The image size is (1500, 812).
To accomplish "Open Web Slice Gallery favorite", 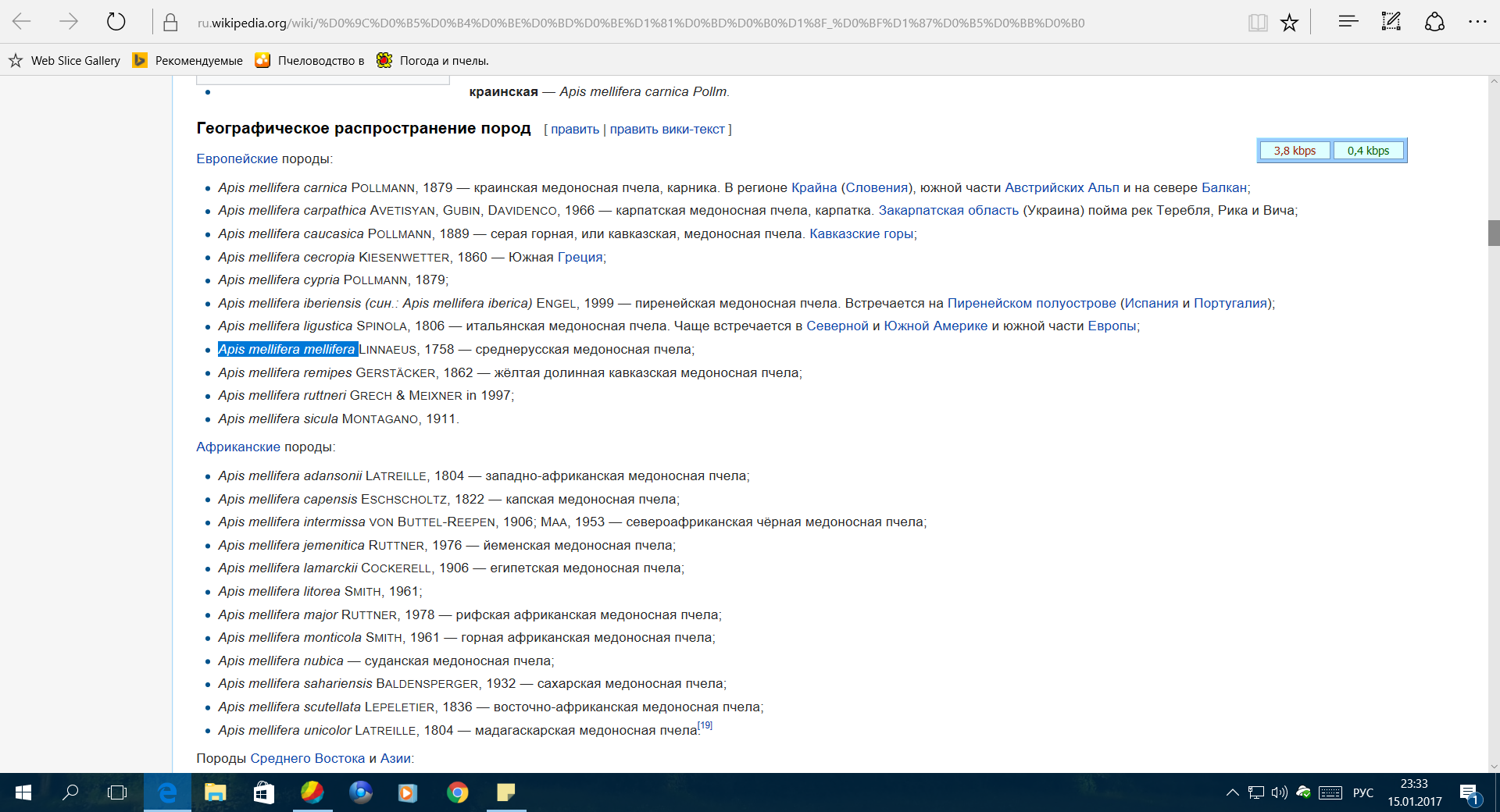I will [65, 61].
